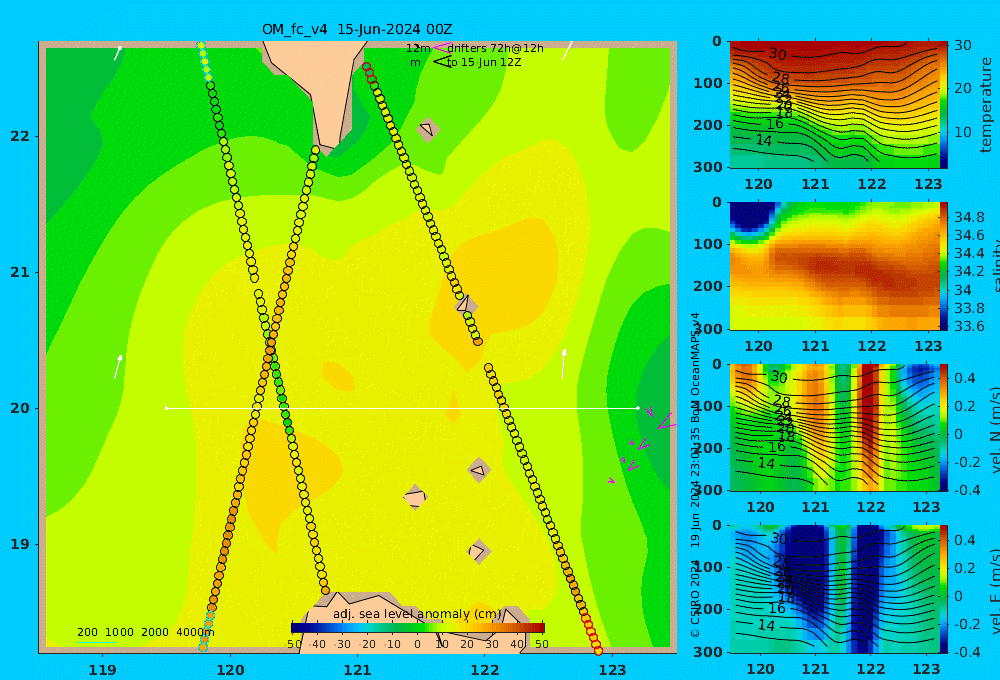Open the salinity cross-section panel
The height and width of the screenshot is (680, 1000).
(834, 266)
